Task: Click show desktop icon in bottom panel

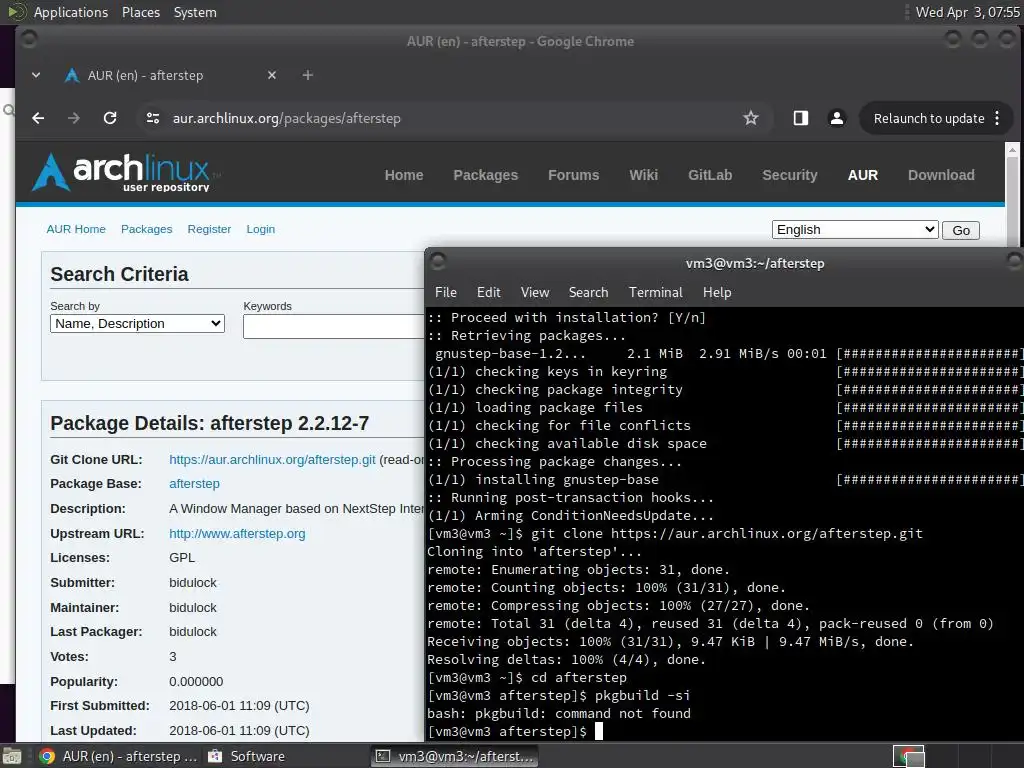Action: click(12, 757)
